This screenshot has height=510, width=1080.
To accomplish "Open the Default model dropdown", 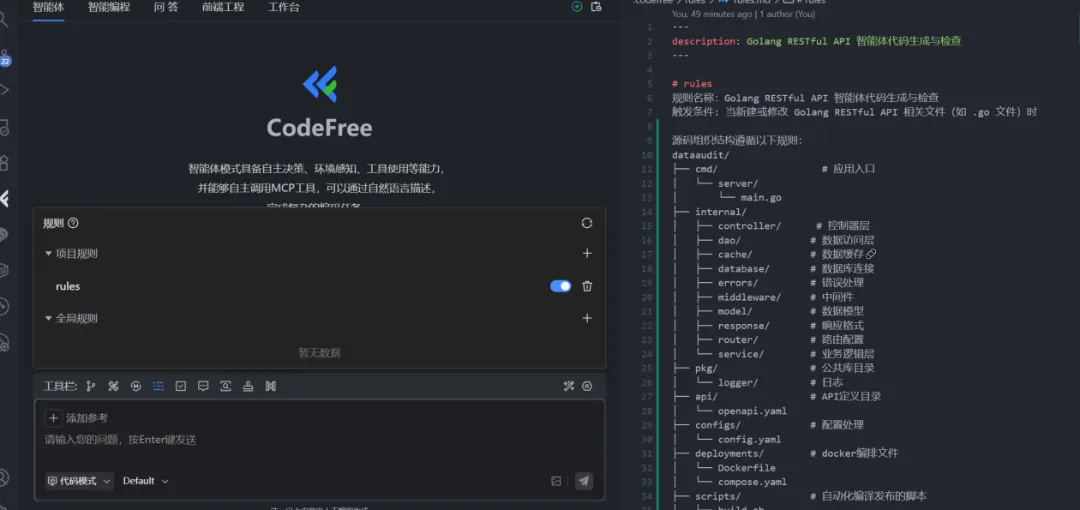I will coord(145,481).
